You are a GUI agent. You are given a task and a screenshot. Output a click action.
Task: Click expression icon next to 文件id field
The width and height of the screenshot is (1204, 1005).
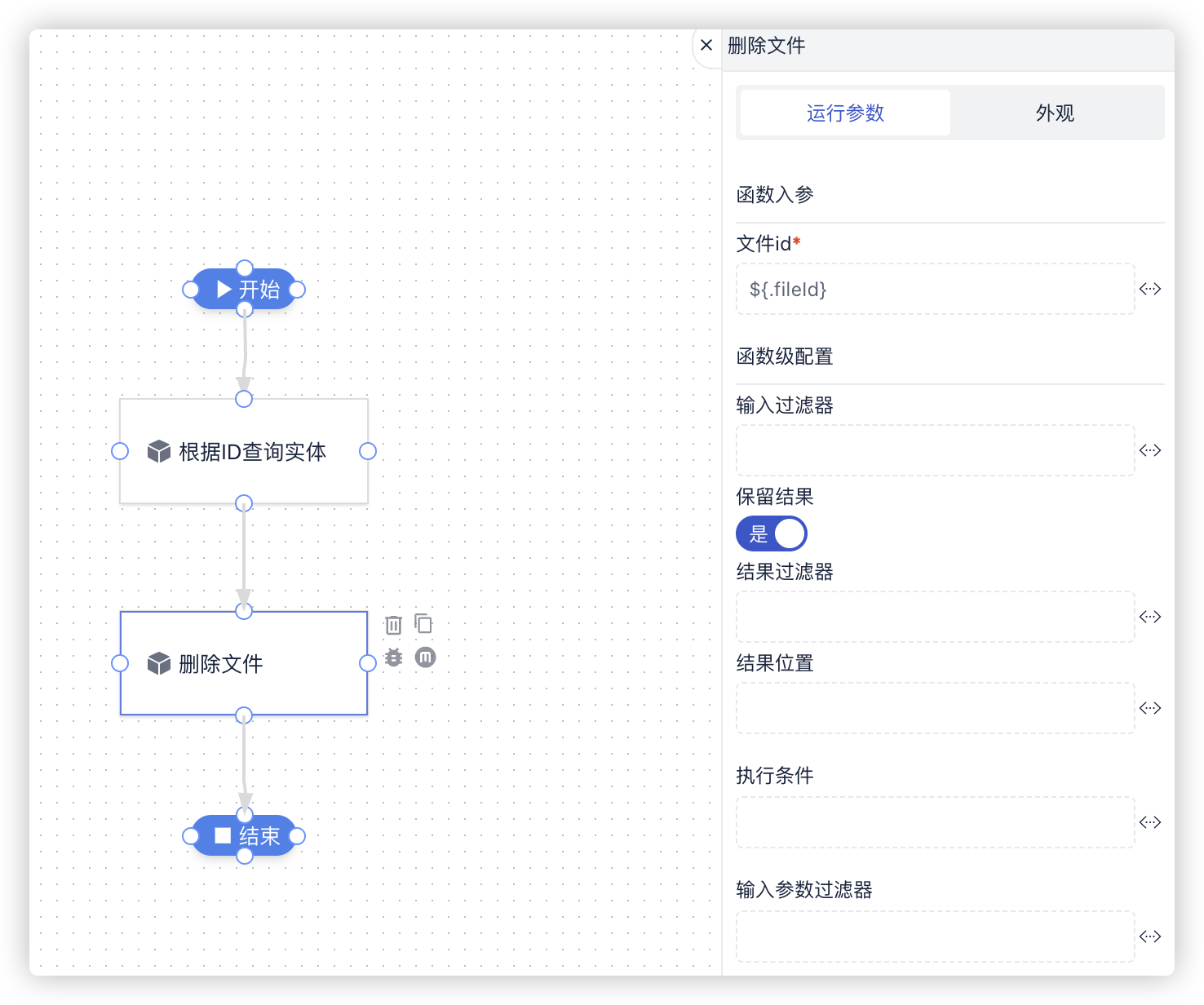(x=1150, y=289)
